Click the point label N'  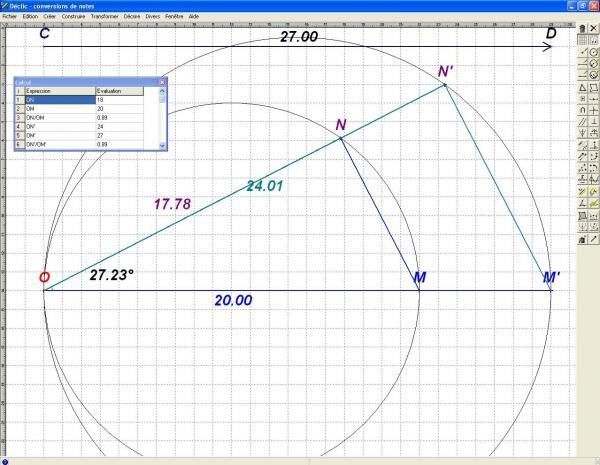point(445,71)
